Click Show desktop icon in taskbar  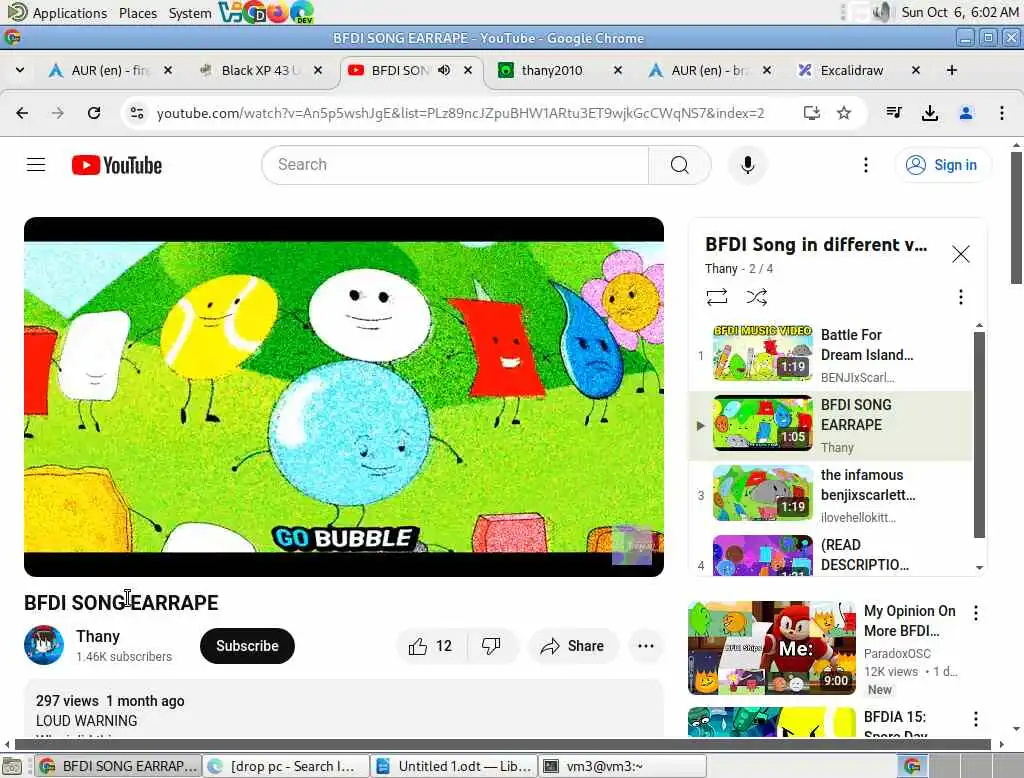pyautogui.click(x=12, y=766)
